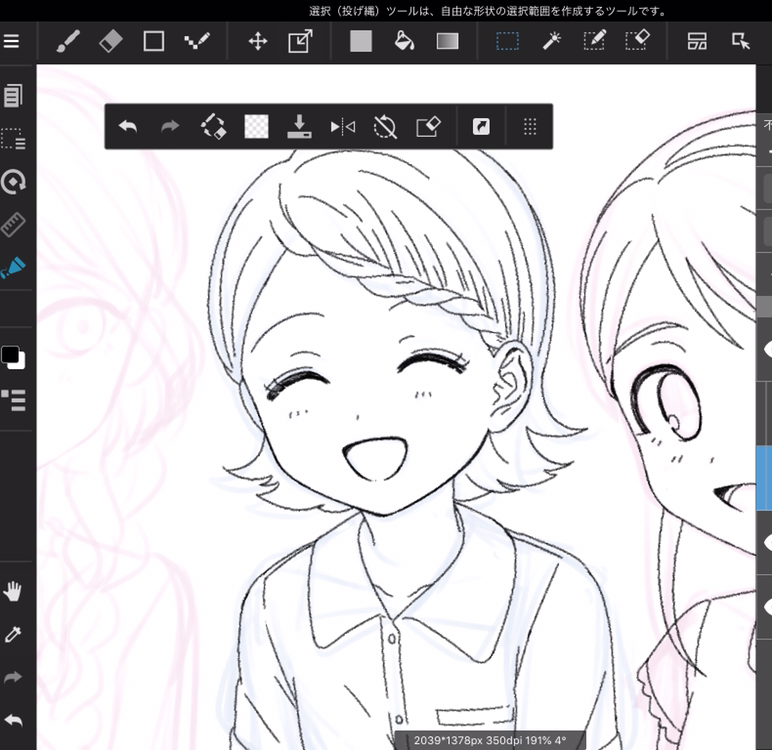Open the hamburger main menu
Image resolution: width=772 pixels, height=750 pixels.
click(x=11, y=41)
